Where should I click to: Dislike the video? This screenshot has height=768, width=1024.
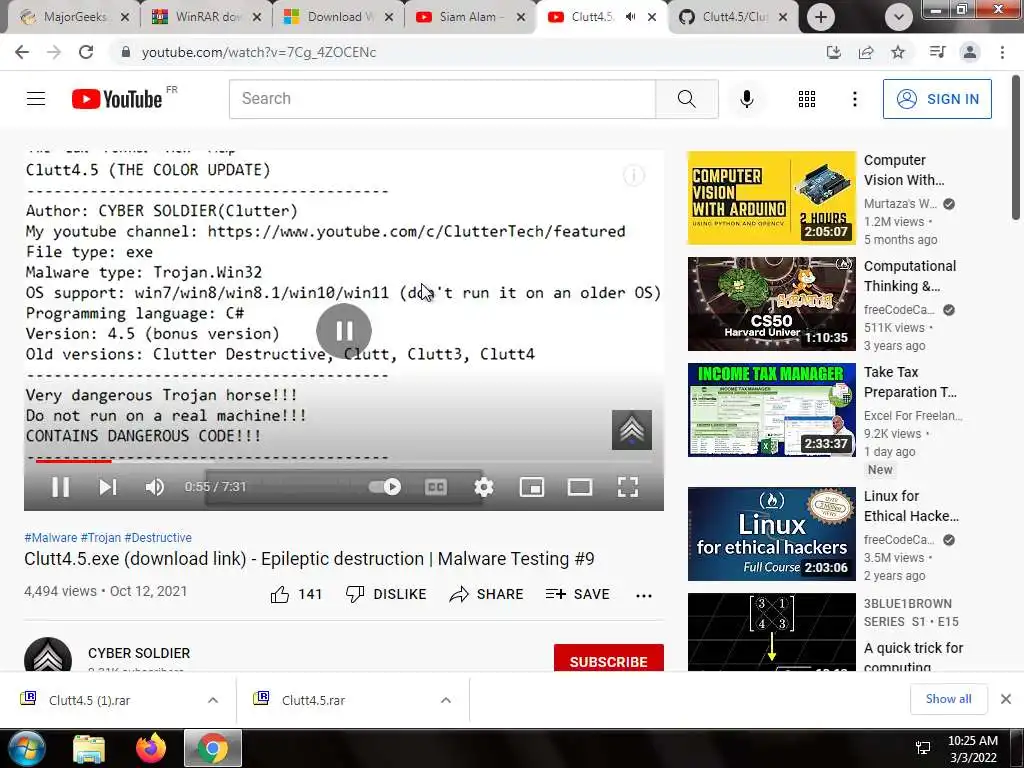[386, 594]
